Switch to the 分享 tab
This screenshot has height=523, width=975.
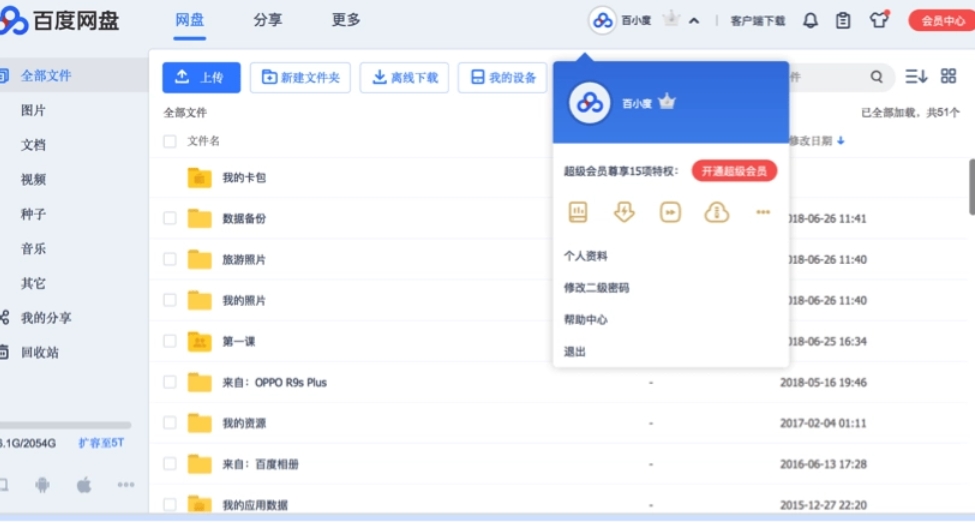pos(268,20)
